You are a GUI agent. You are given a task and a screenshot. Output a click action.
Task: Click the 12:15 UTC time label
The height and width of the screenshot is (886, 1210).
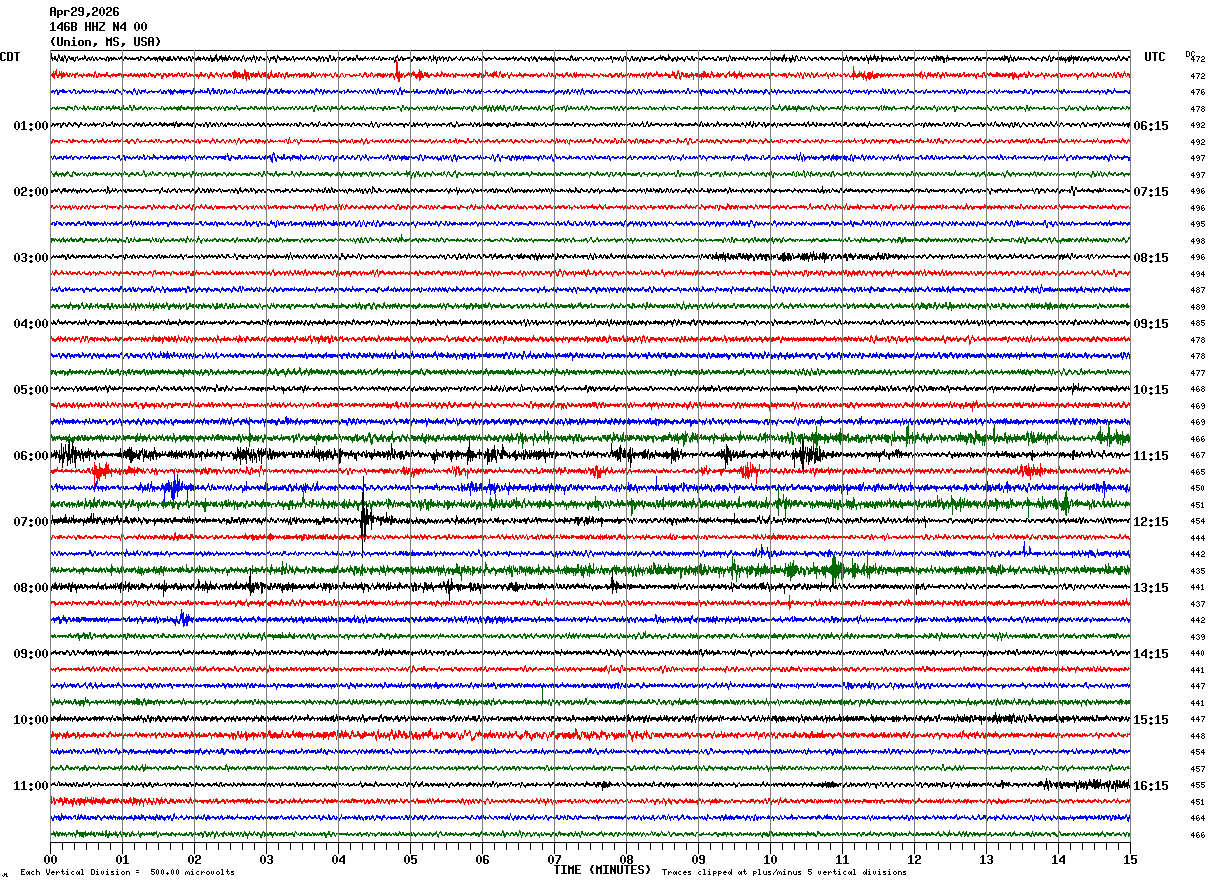pyautogui.click(x=1151, y=522)
